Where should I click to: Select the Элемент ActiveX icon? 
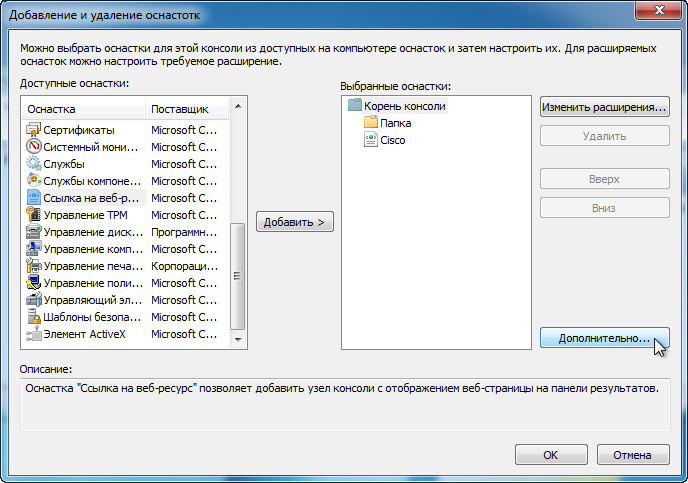point(33,334)
